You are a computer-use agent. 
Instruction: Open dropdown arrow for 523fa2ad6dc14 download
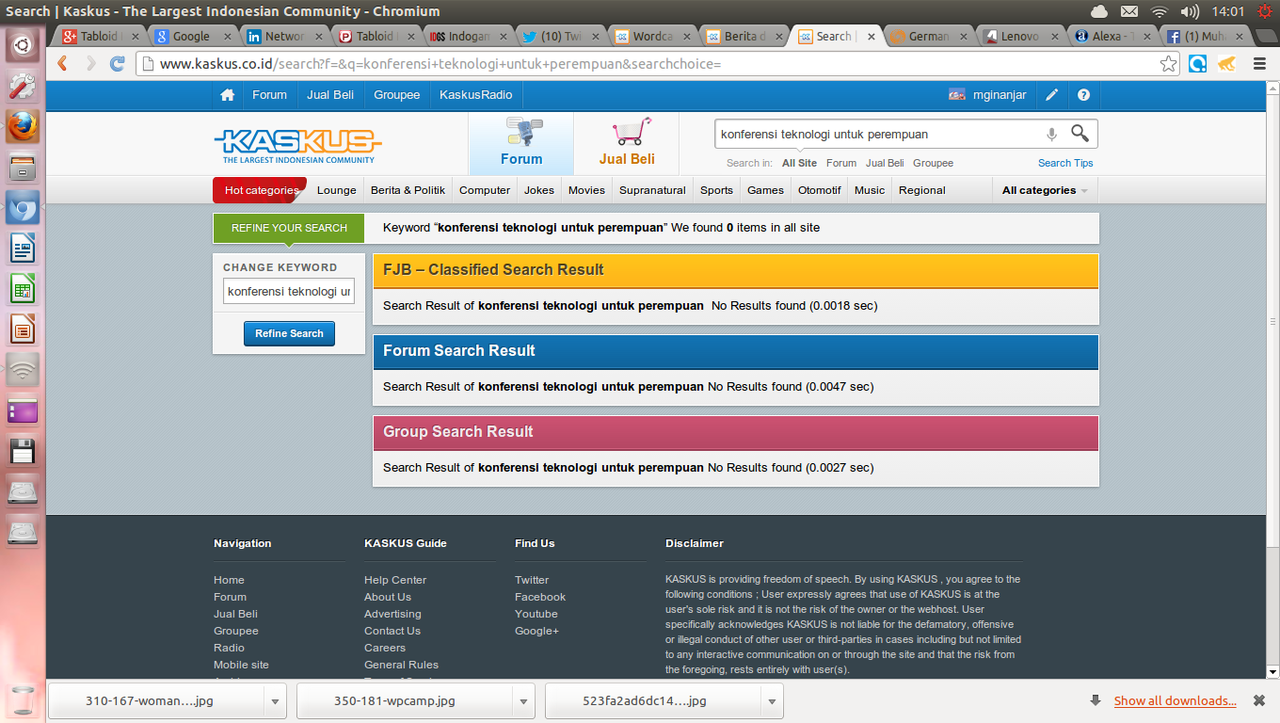click(x=771, y=701)
